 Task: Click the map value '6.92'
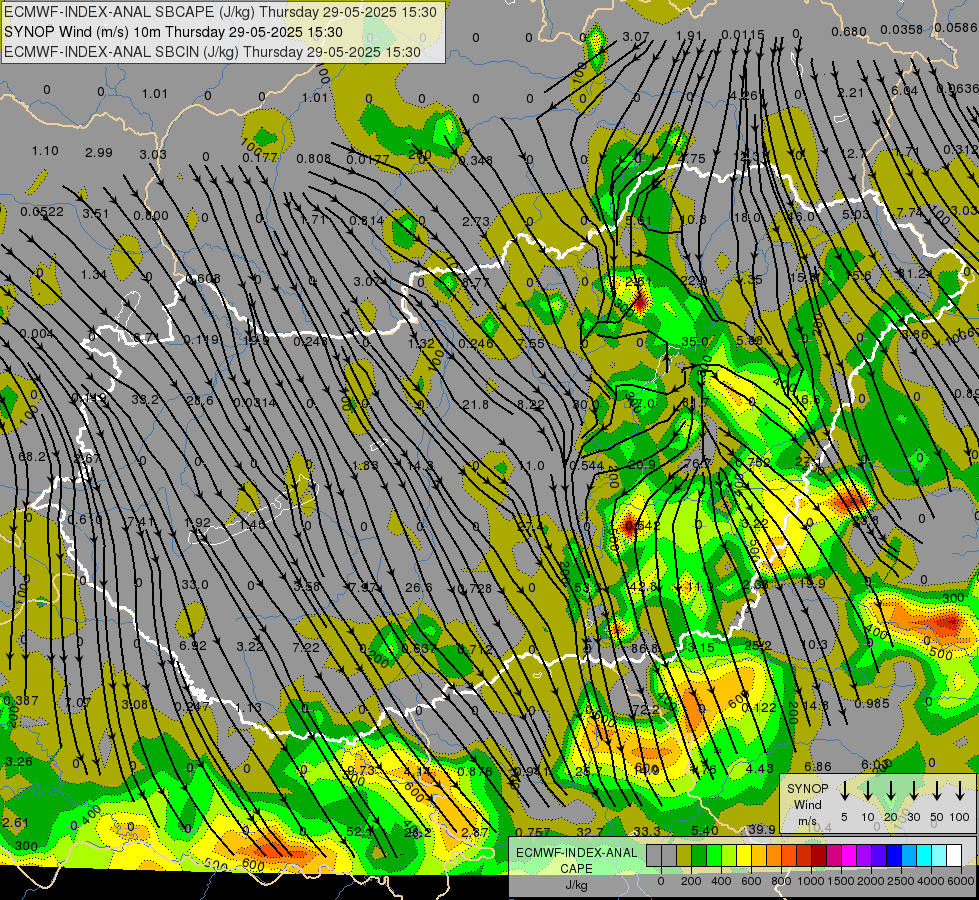[192, 645]
